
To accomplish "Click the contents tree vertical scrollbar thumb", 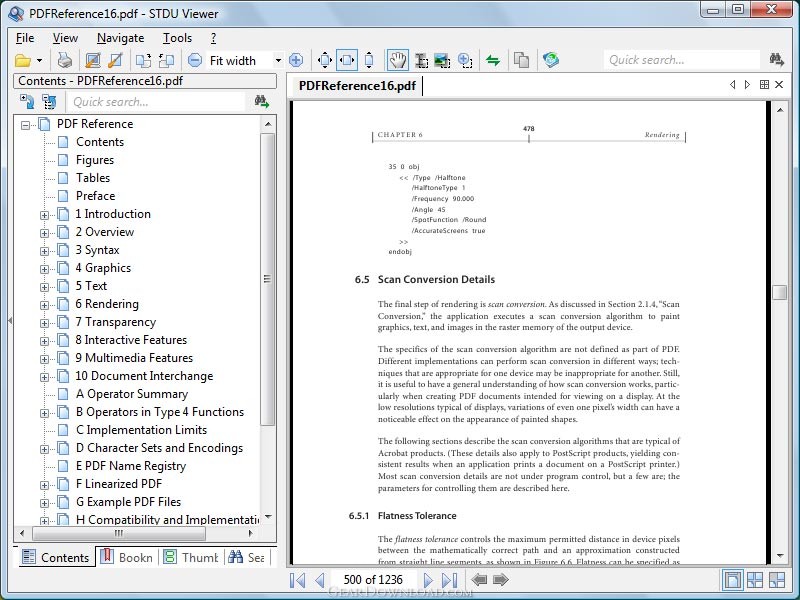I will (267, 279).
